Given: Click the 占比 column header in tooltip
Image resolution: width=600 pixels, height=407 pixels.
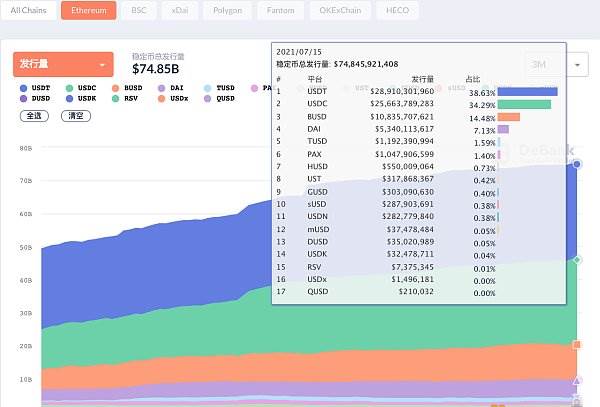Looking at the screenshot, I should (473, 80).
